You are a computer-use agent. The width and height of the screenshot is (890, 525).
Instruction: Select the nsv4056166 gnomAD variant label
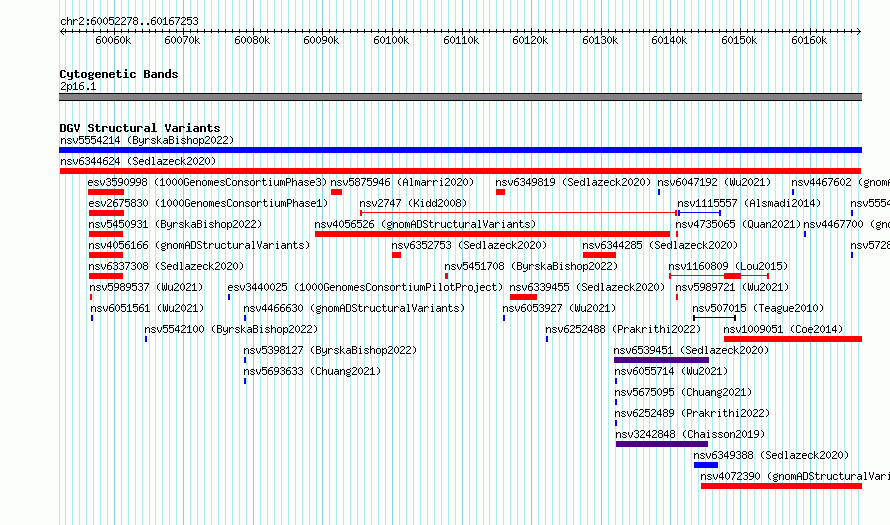pos(199,245)
